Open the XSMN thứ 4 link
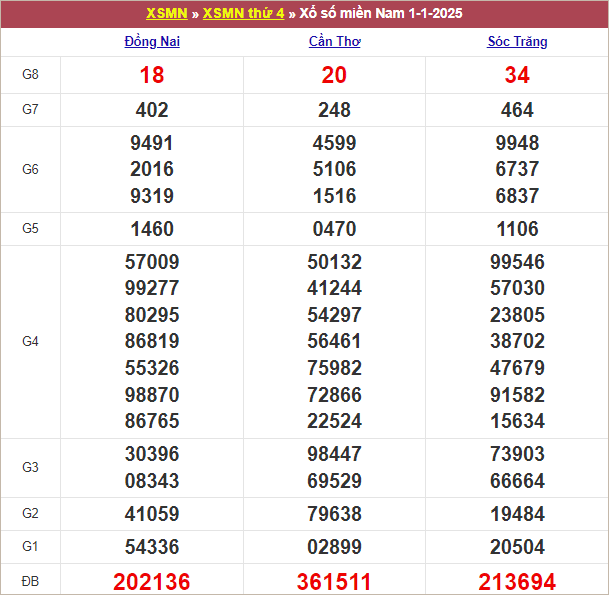 pos(244,14)
